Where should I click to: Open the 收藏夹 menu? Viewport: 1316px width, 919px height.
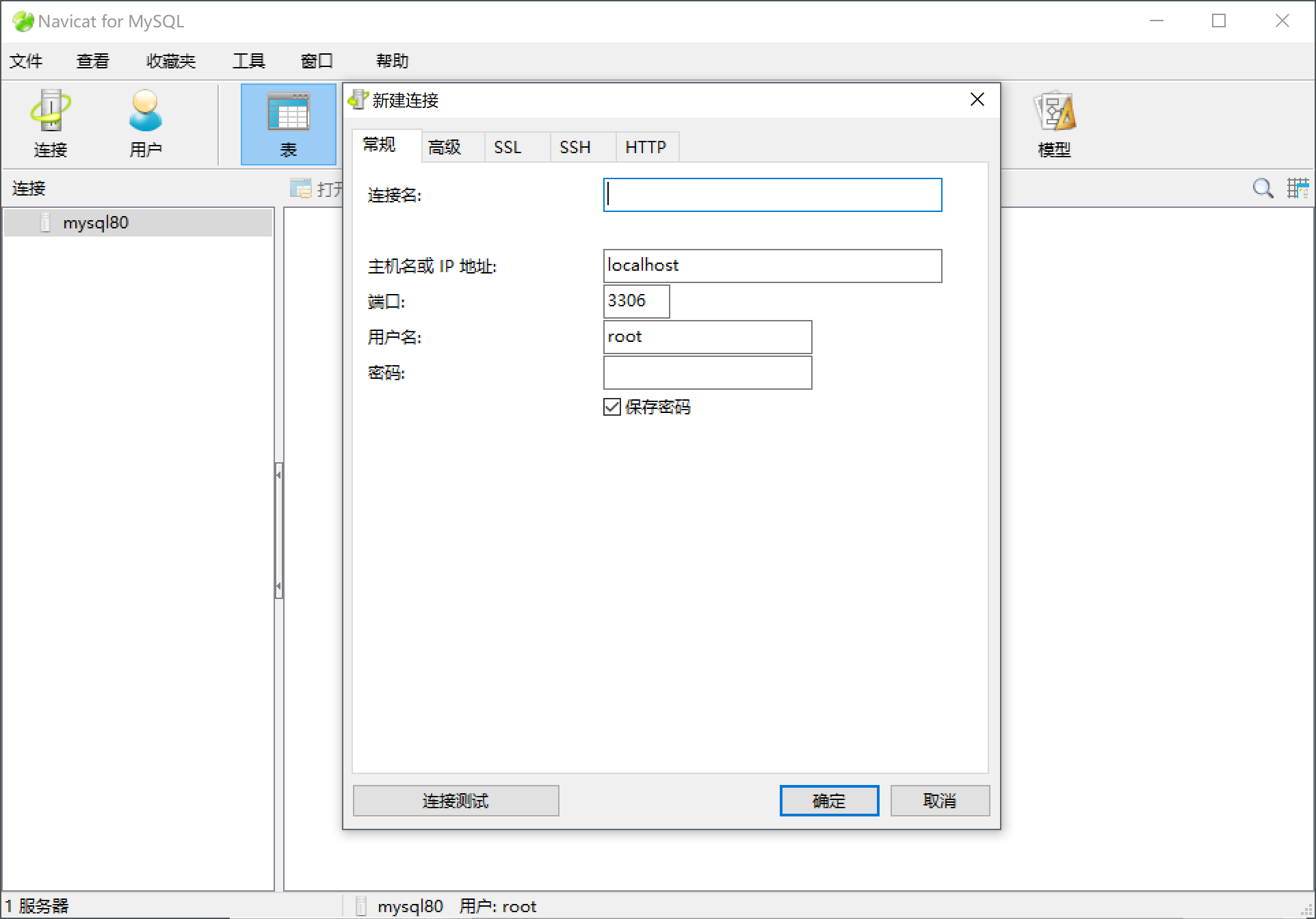coord(171,61)
